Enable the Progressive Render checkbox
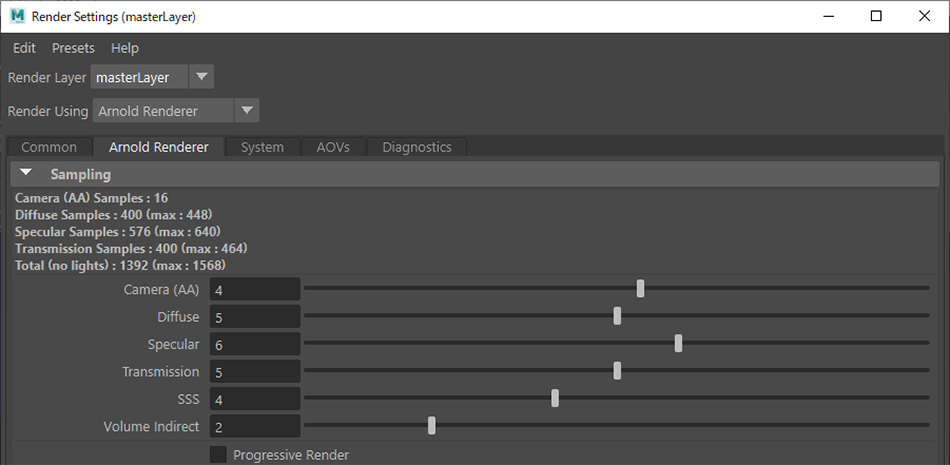Screen dimensions: 950x465 point(218,455)
